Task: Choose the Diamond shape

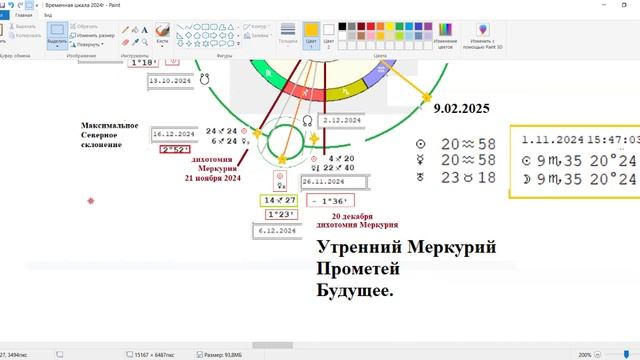Action: 188,36
